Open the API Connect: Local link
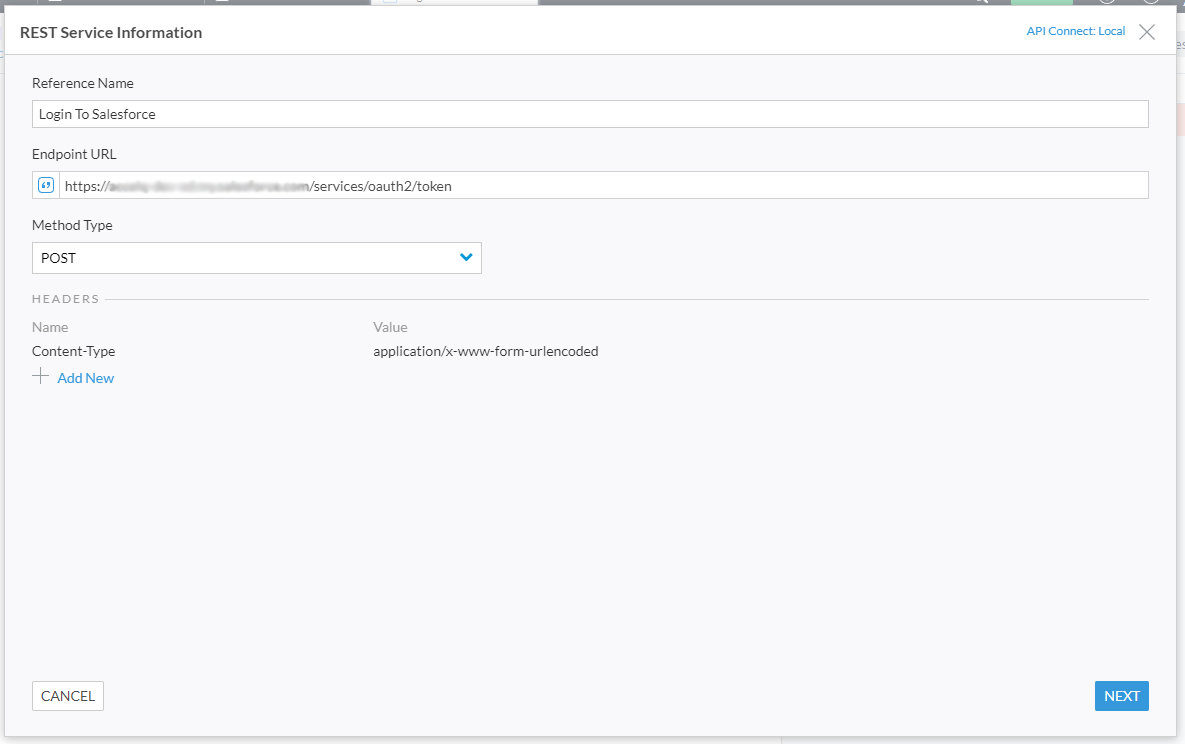The image size is (1185, 744). coord(1075,32)
